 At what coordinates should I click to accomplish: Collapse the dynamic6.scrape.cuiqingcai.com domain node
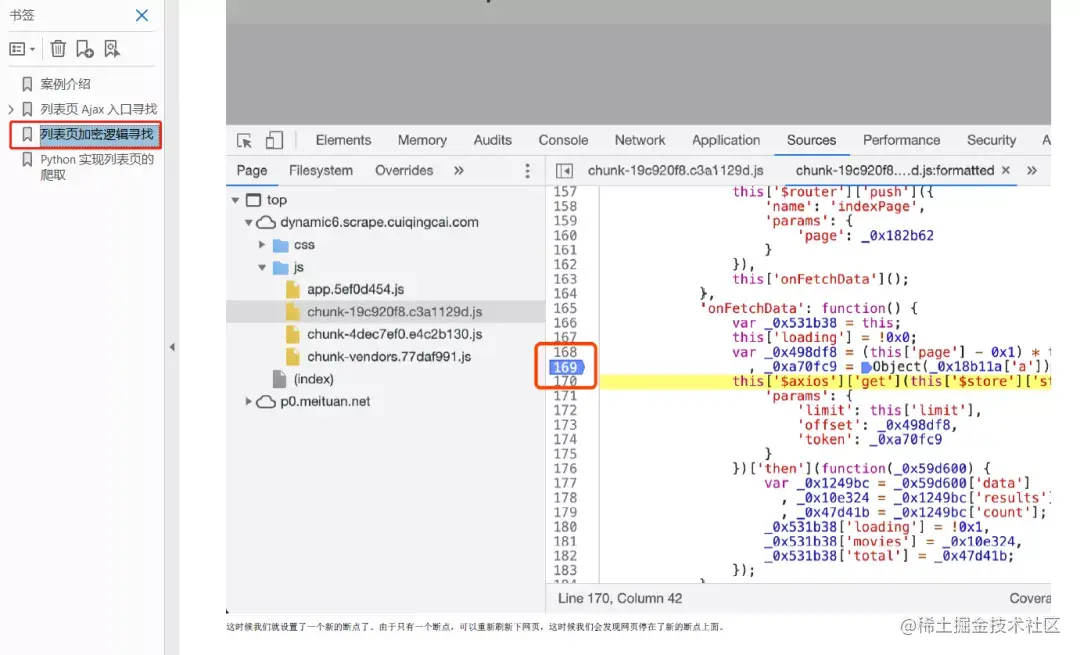point(249,222)
